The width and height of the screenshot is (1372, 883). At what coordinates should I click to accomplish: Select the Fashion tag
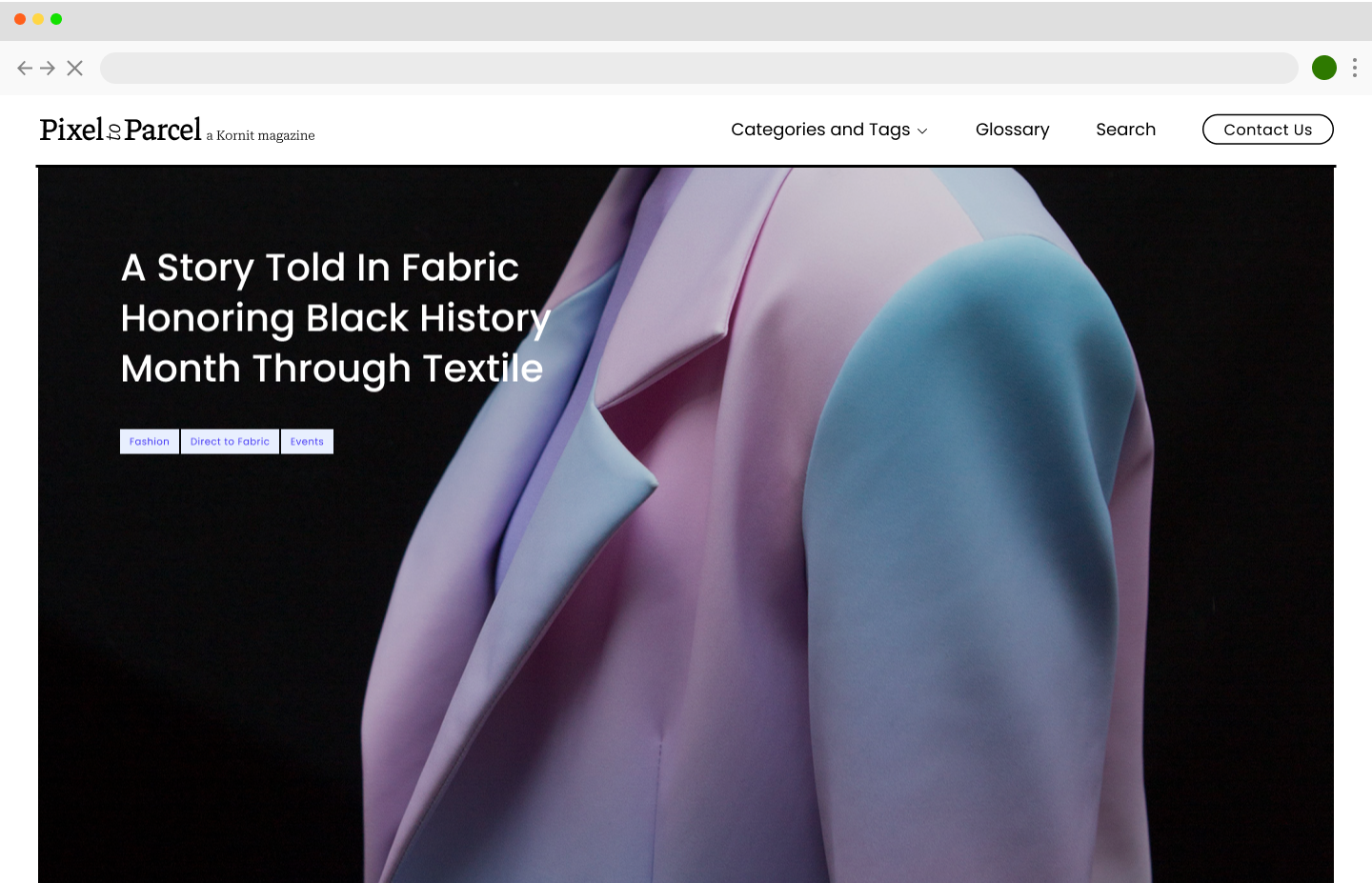(x=150, y=442)
